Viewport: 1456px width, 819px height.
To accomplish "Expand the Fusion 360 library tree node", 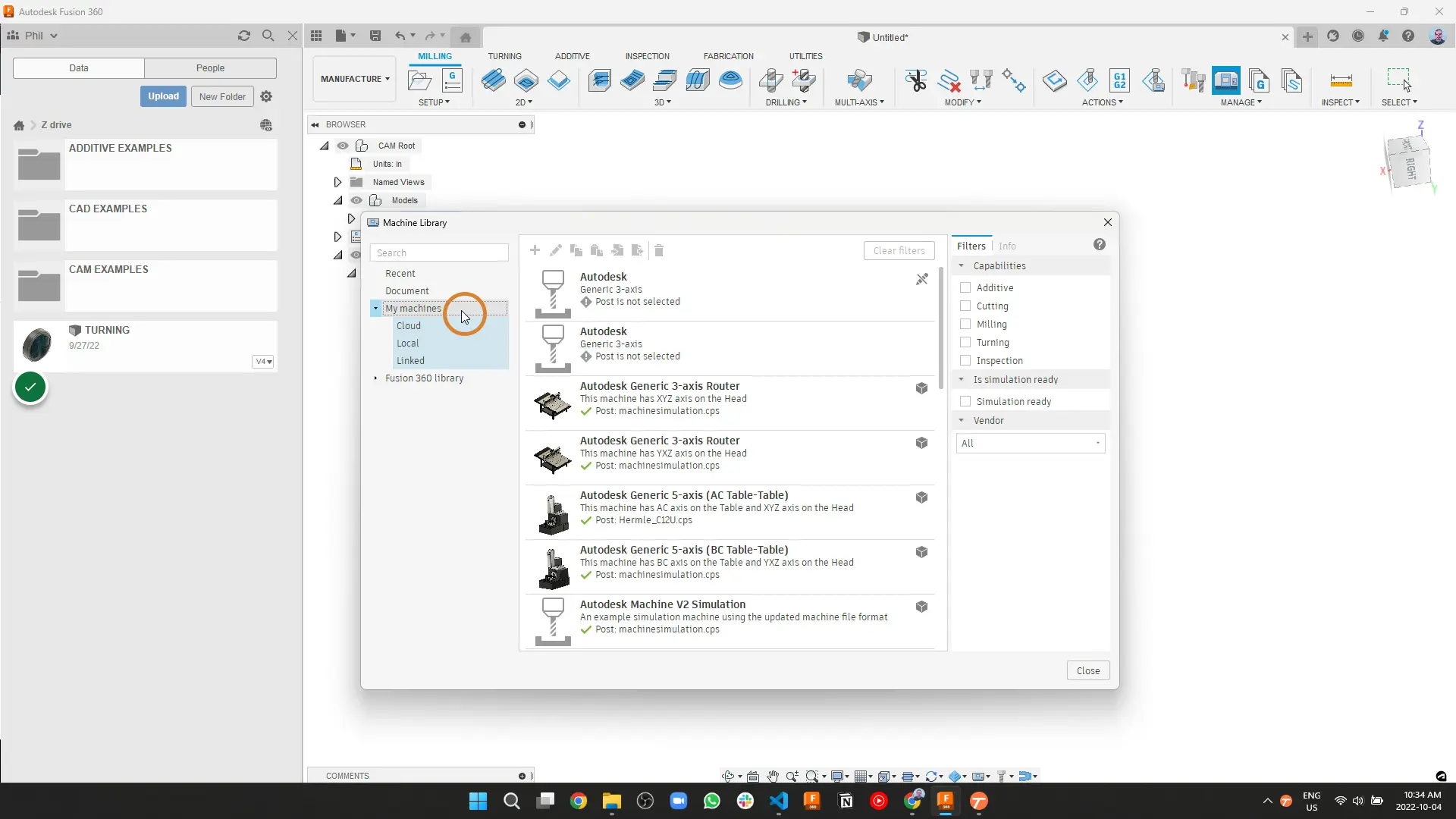I will [375, 378].
